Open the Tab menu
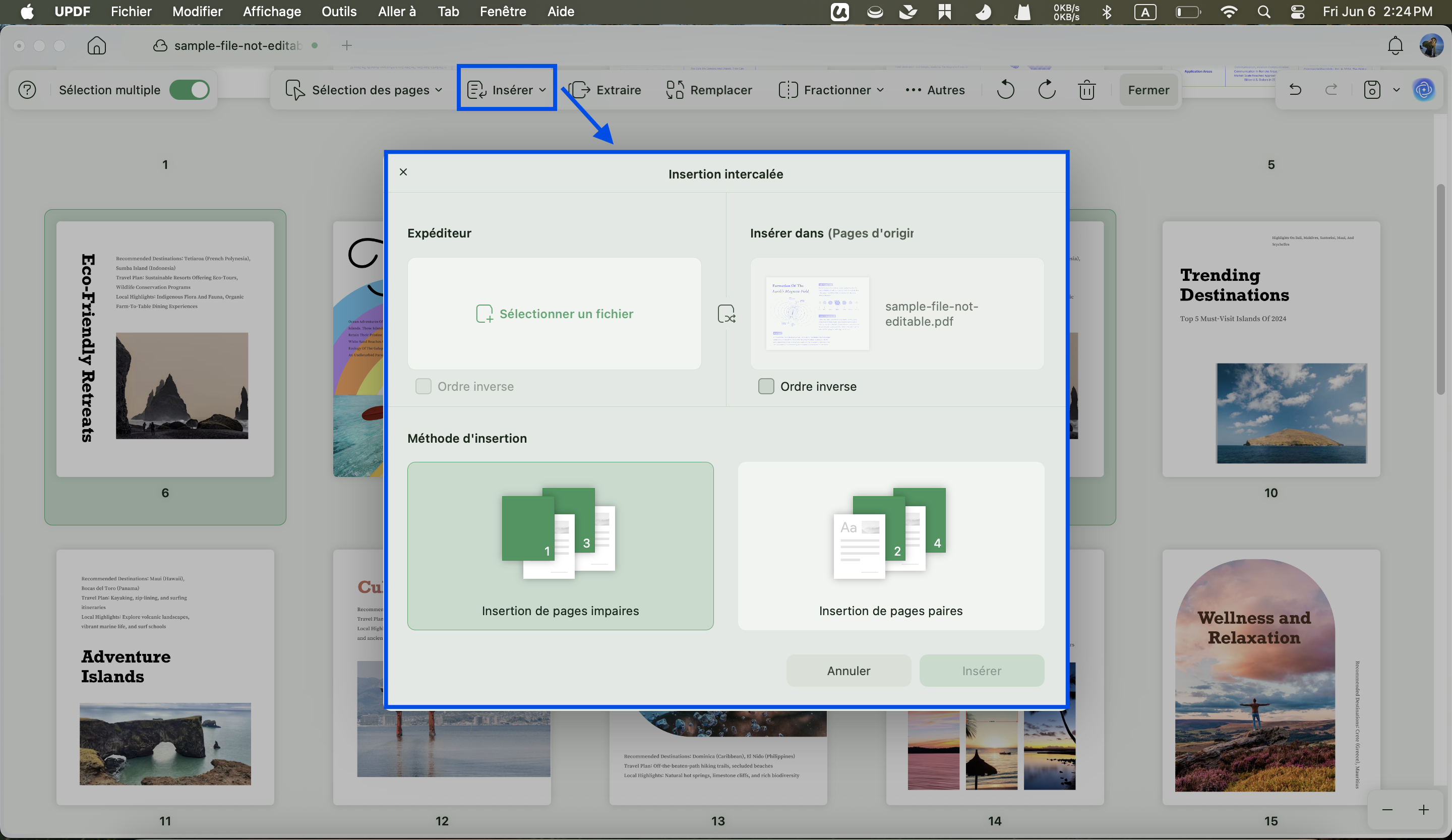 (448, 12)
